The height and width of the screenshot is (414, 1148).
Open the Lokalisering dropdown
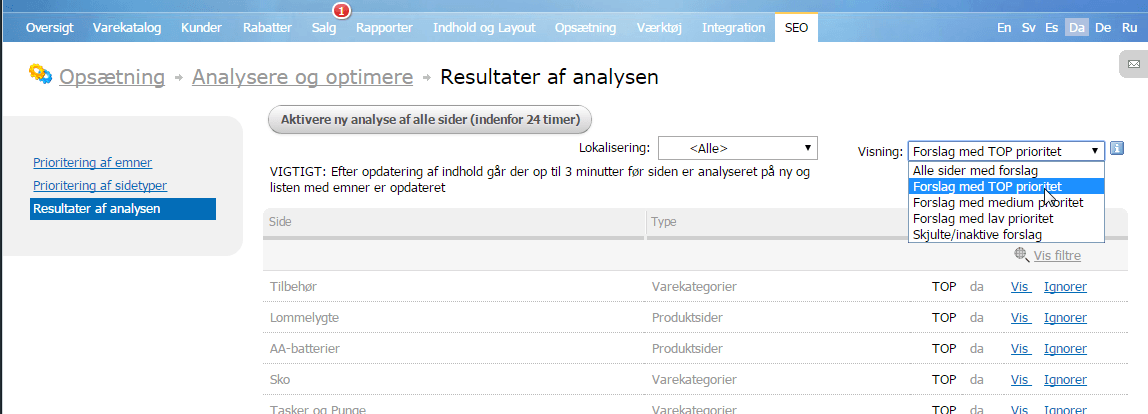737,148
